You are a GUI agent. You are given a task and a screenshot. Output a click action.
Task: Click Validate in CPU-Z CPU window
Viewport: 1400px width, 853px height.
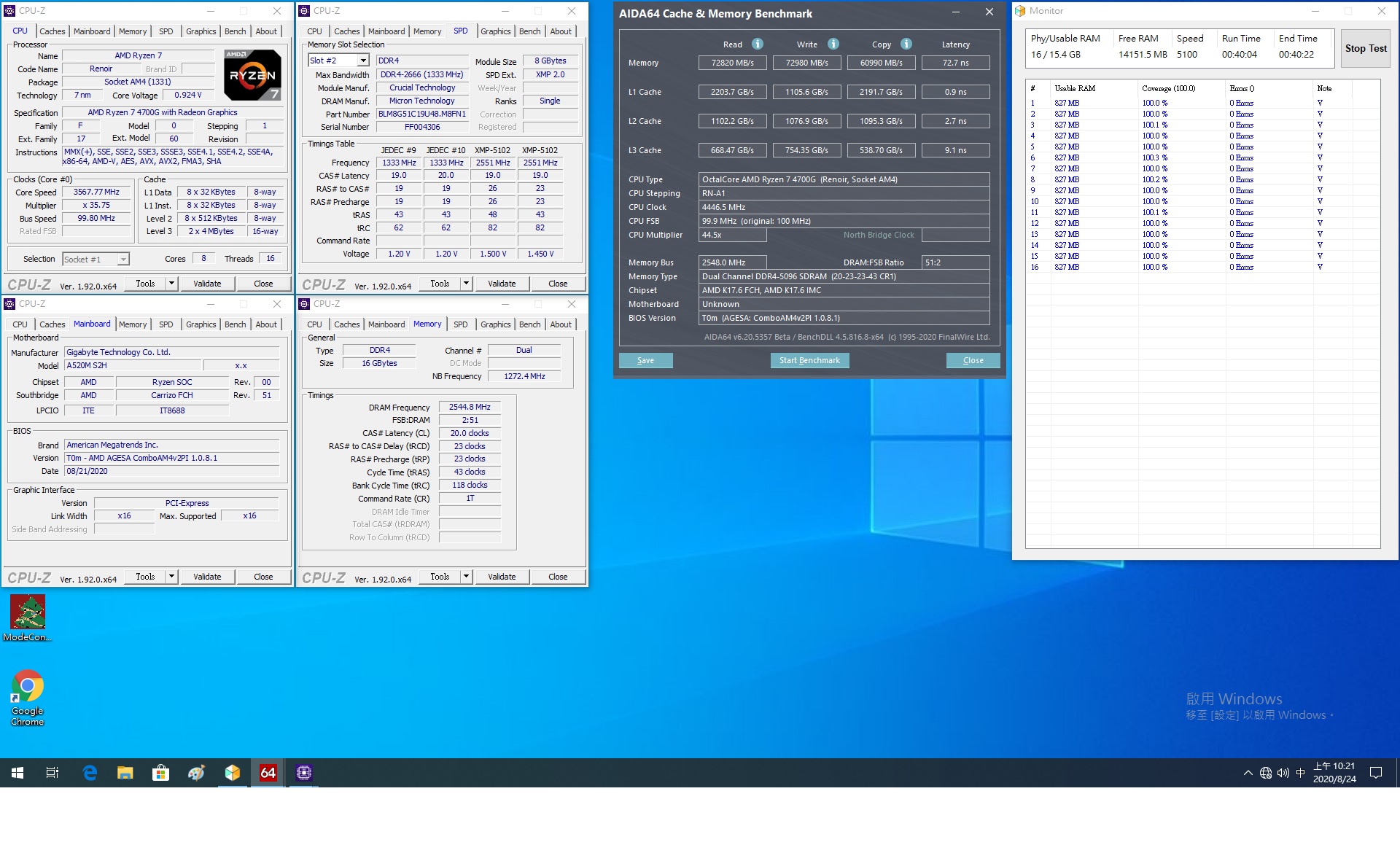coord(207,284)
